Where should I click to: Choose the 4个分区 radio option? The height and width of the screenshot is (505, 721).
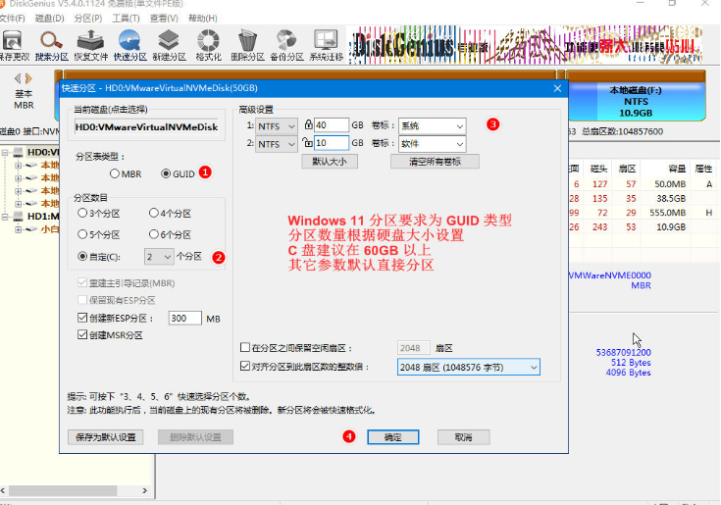click(153, 213)
